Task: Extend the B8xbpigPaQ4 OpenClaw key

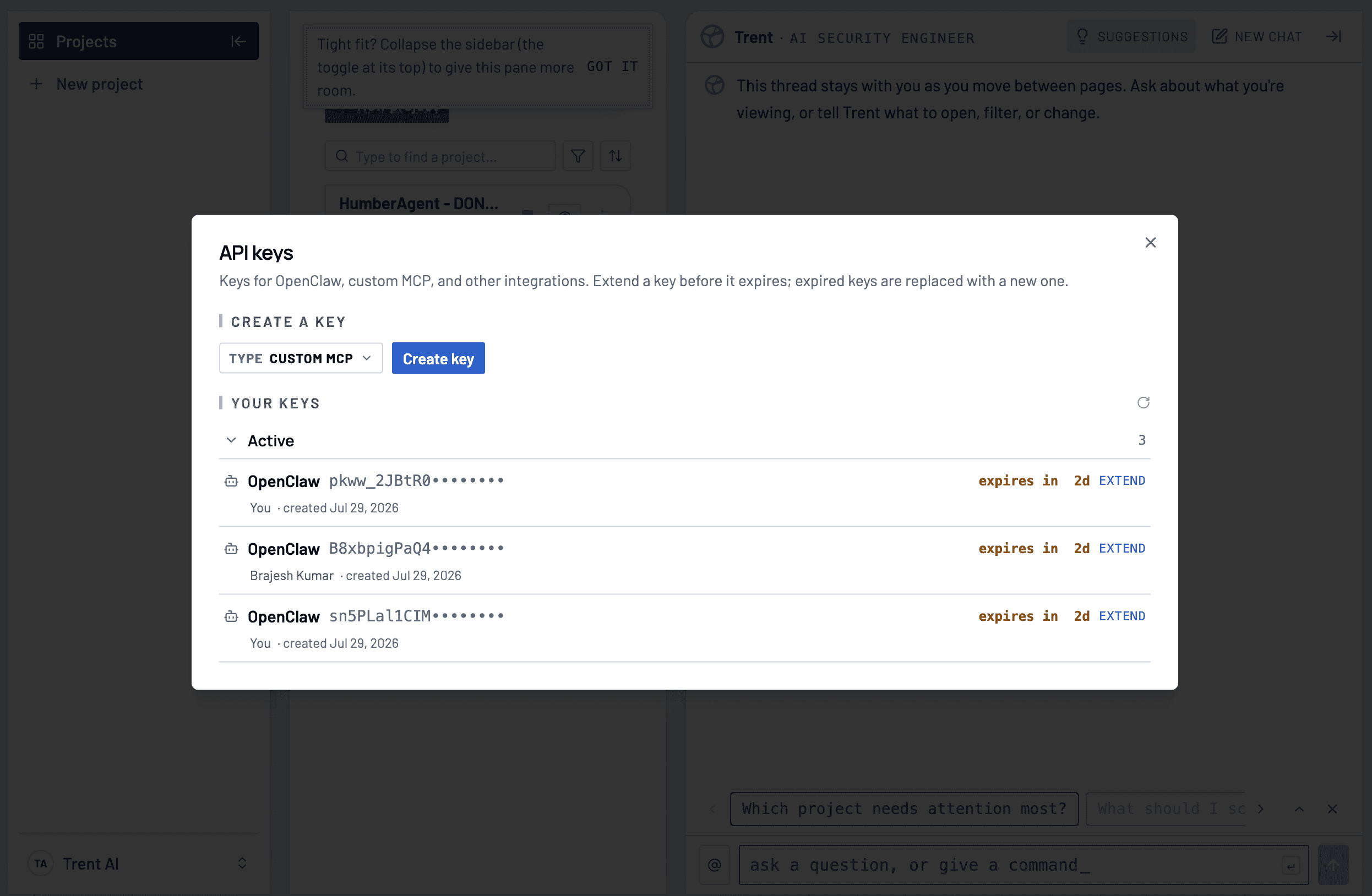Action: click(x=1121, y=548)
